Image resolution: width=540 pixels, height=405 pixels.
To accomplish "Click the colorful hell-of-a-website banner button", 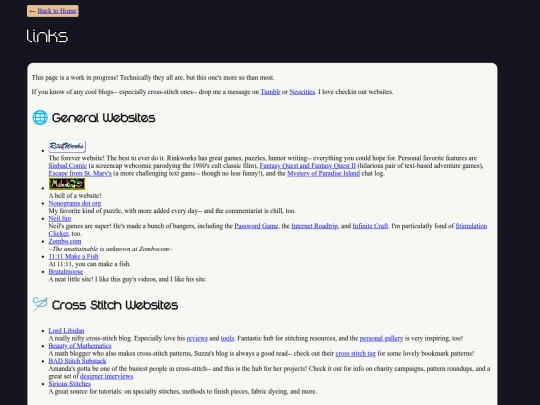I will [x=67, y=184].
